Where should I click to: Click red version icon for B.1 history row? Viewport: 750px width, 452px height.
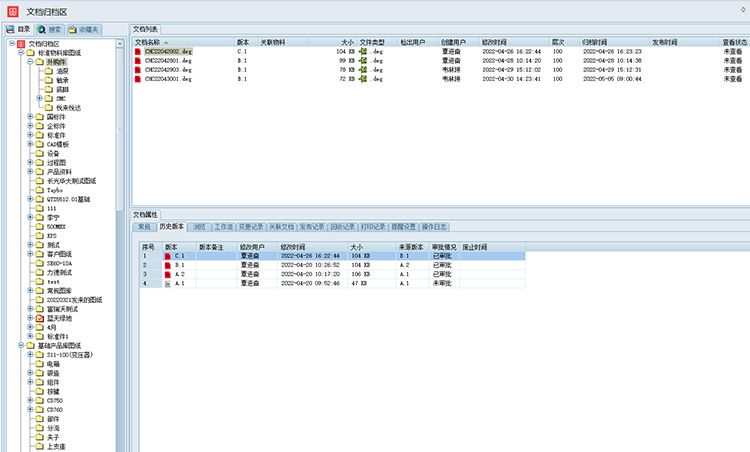coord(167,265)
